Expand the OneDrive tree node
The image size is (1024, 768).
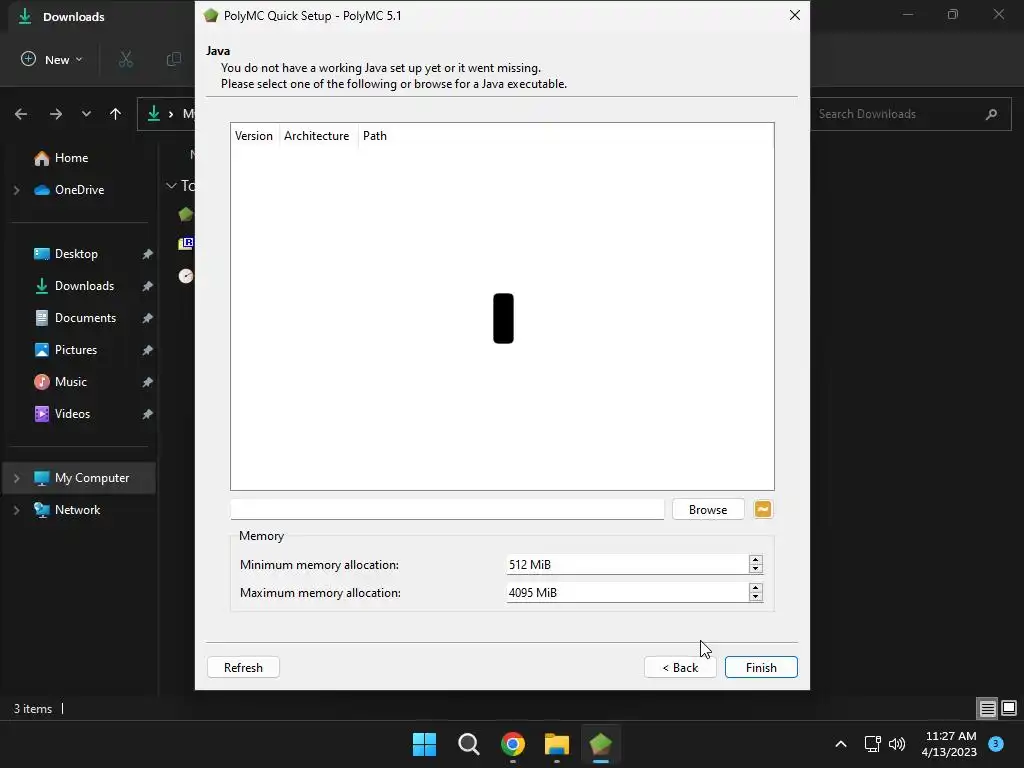[x=17, y=190]
